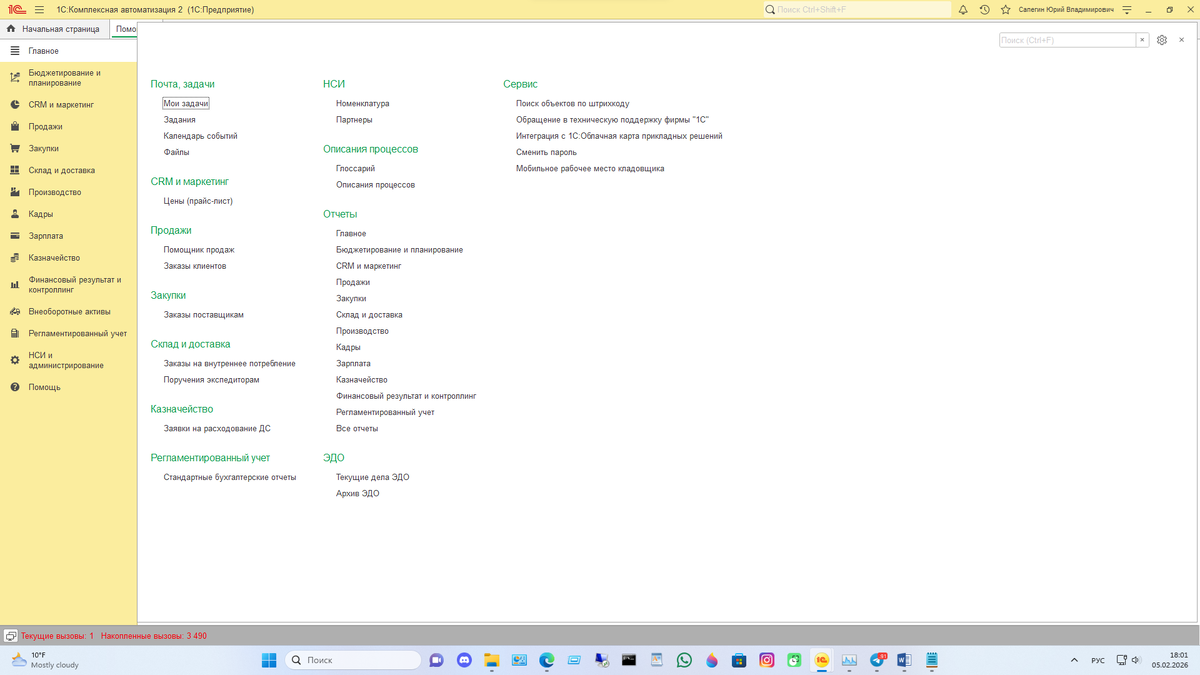Select Зарплата in the sidebar

[68, 236]
